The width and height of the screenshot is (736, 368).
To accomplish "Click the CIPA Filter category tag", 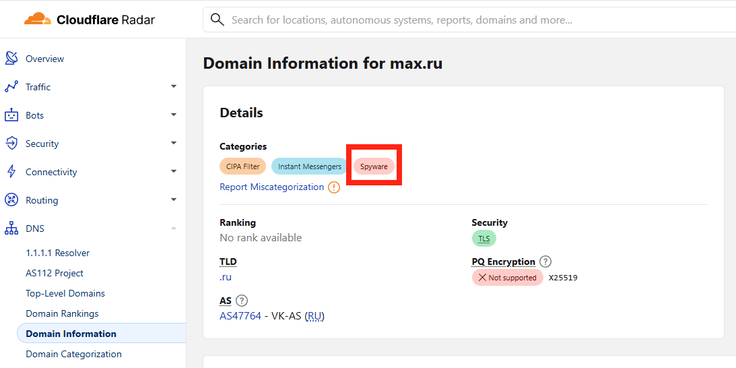I will (x=243, y=166).
